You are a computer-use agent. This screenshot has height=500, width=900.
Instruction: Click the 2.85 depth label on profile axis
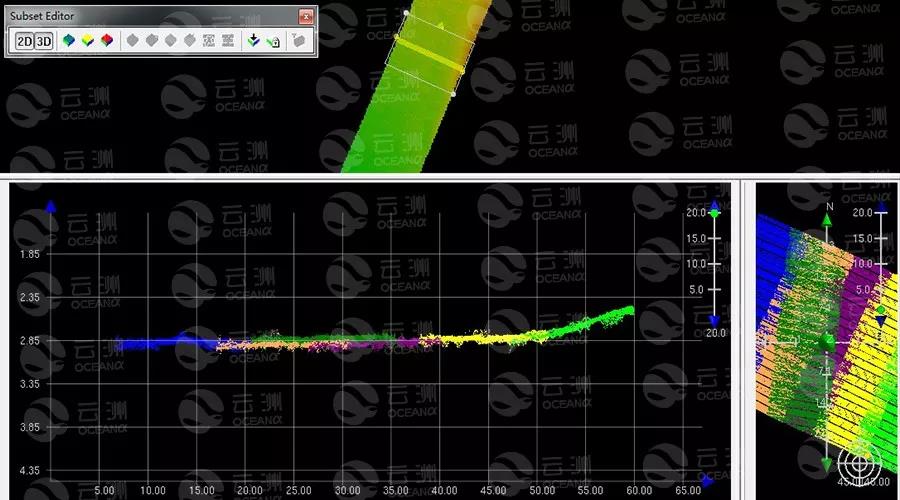(30, 340)
